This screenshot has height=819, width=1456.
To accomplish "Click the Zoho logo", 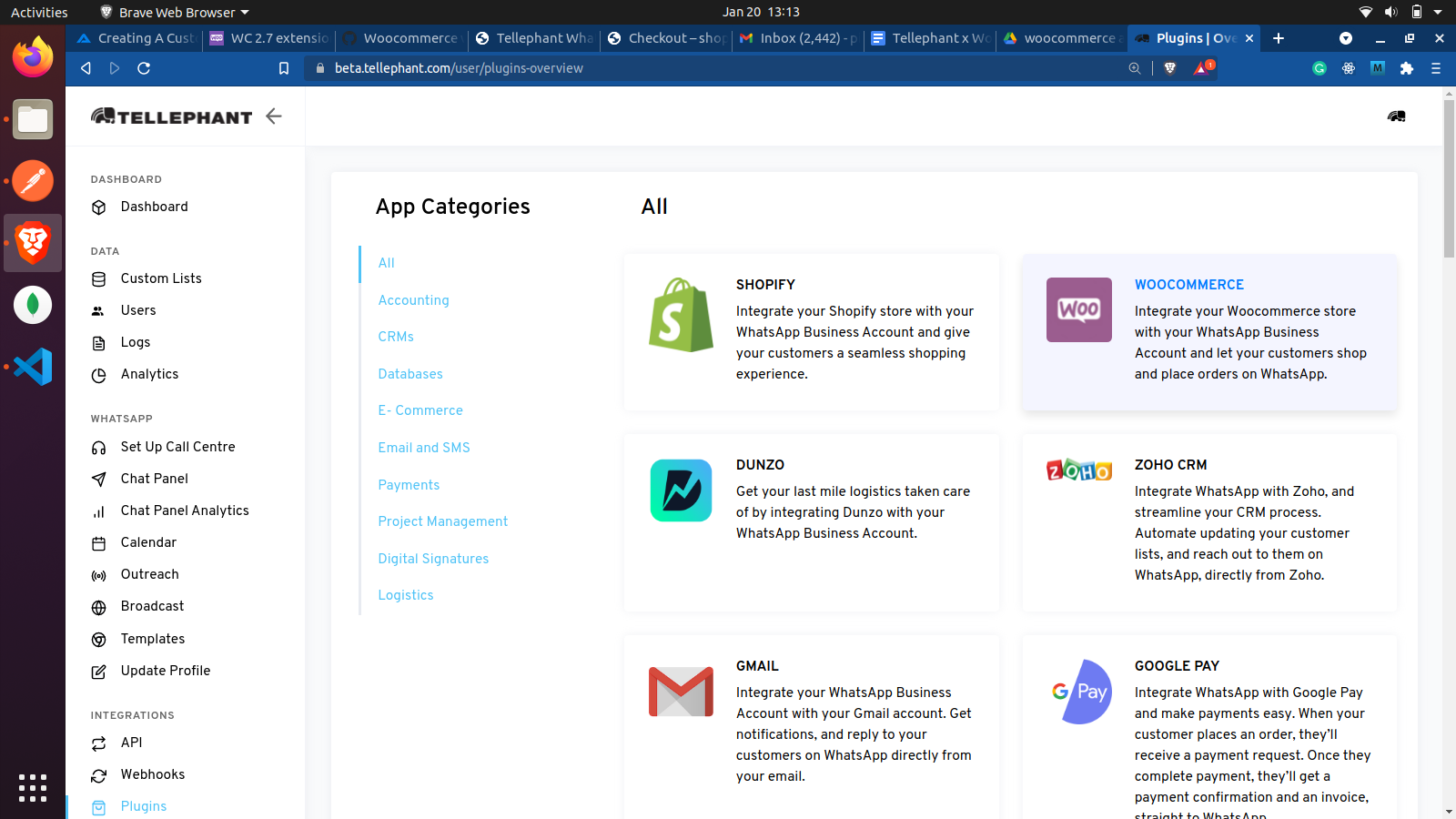I will [x=1079, y=470].
